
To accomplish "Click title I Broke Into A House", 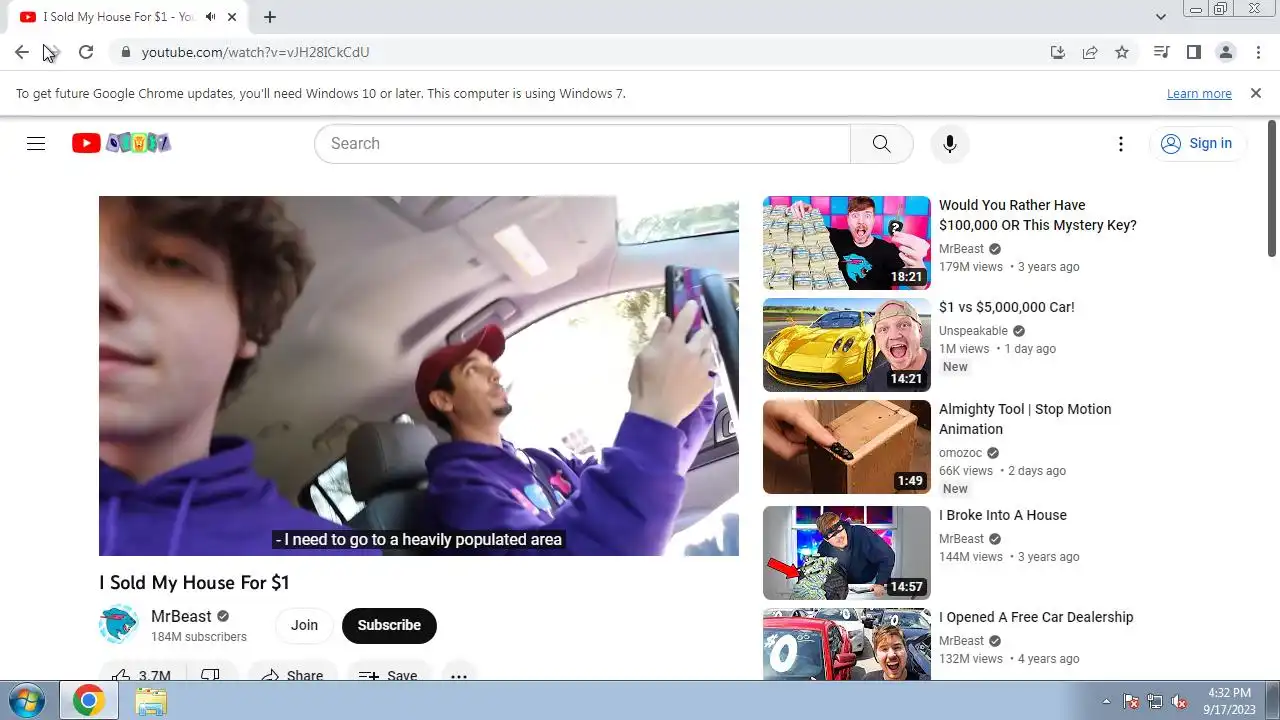I will coord(1003,515).
